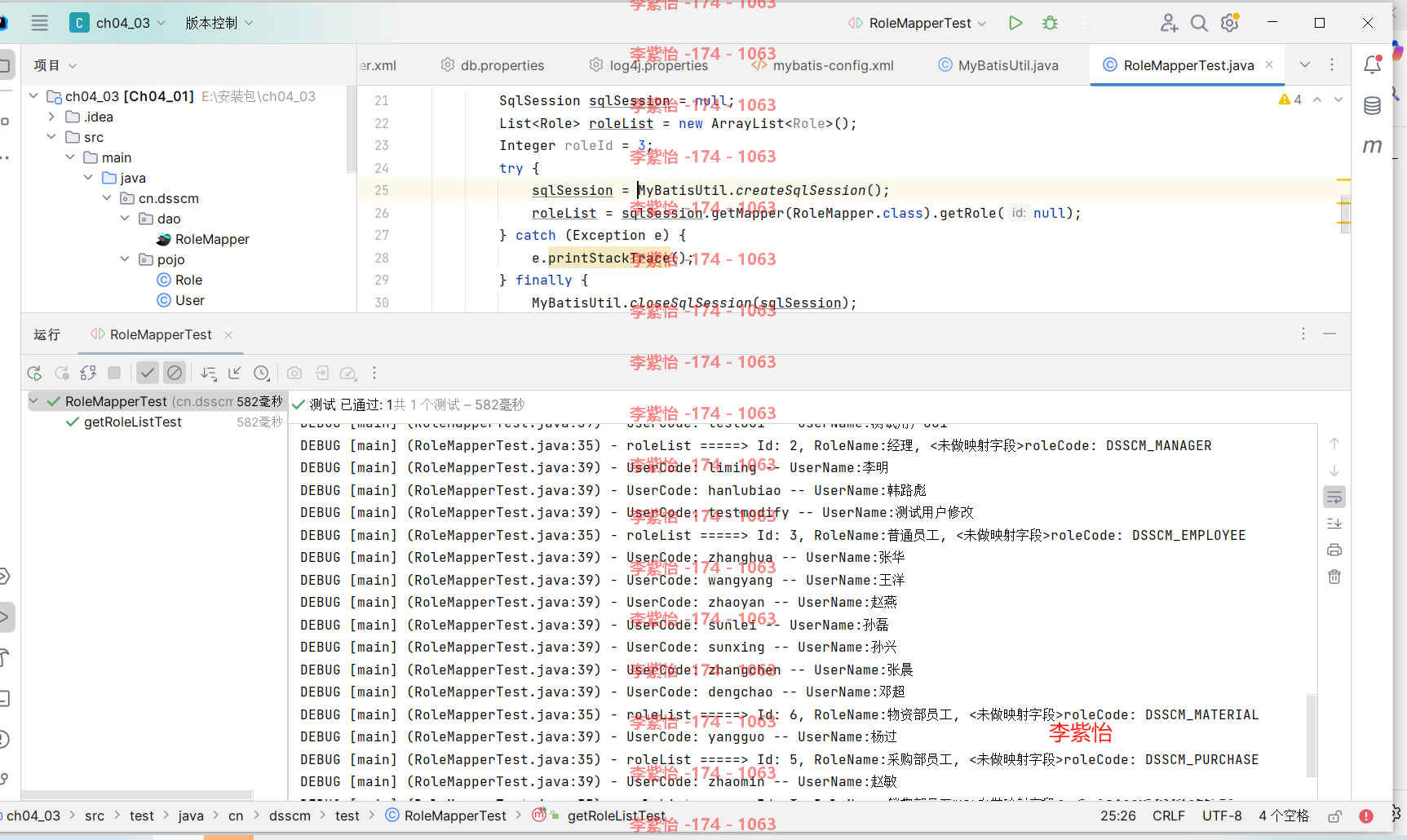
Task: Open test history clock icon
Action: click(261, 373)
